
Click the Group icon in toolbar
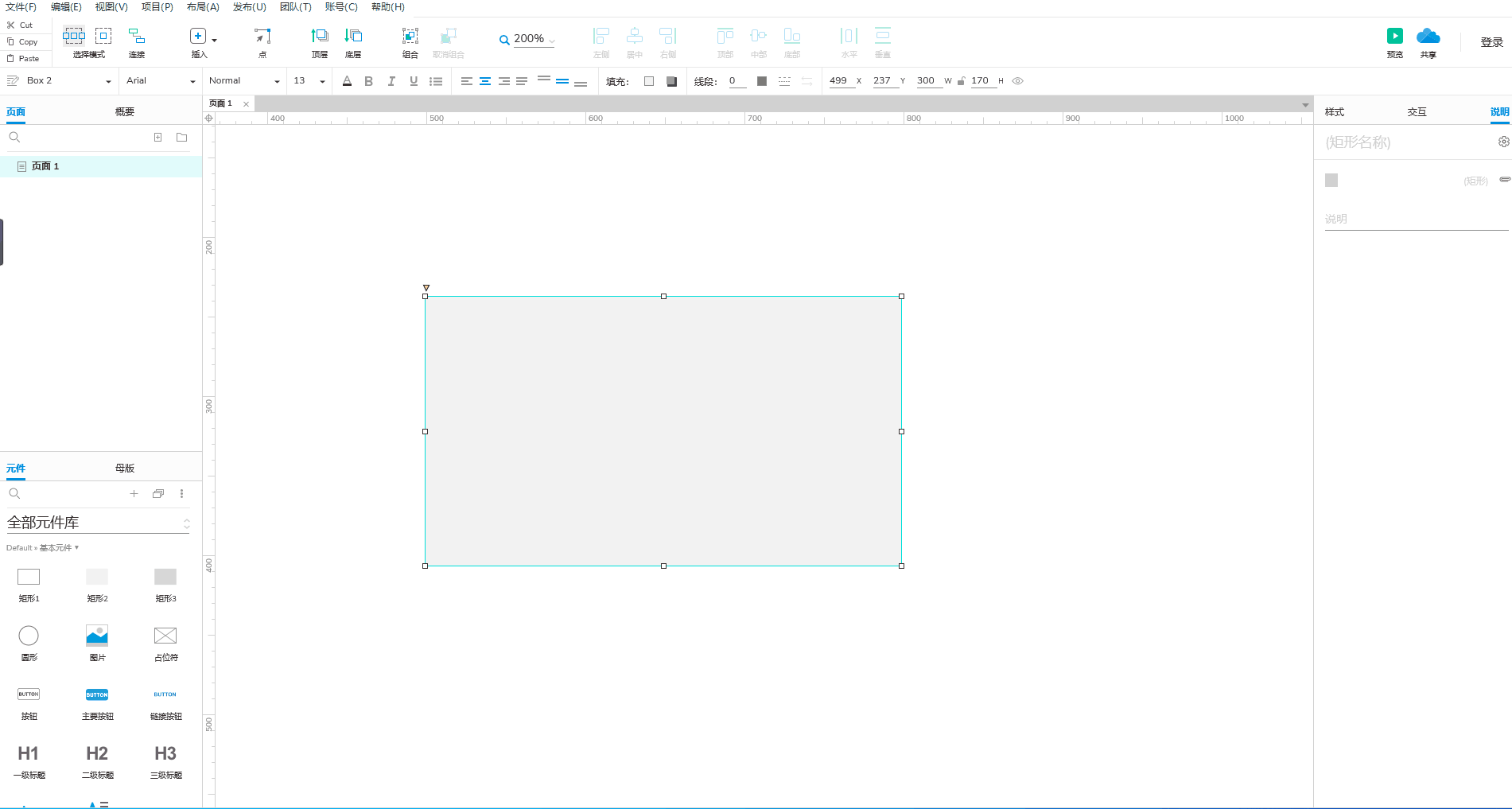point(410,36)
